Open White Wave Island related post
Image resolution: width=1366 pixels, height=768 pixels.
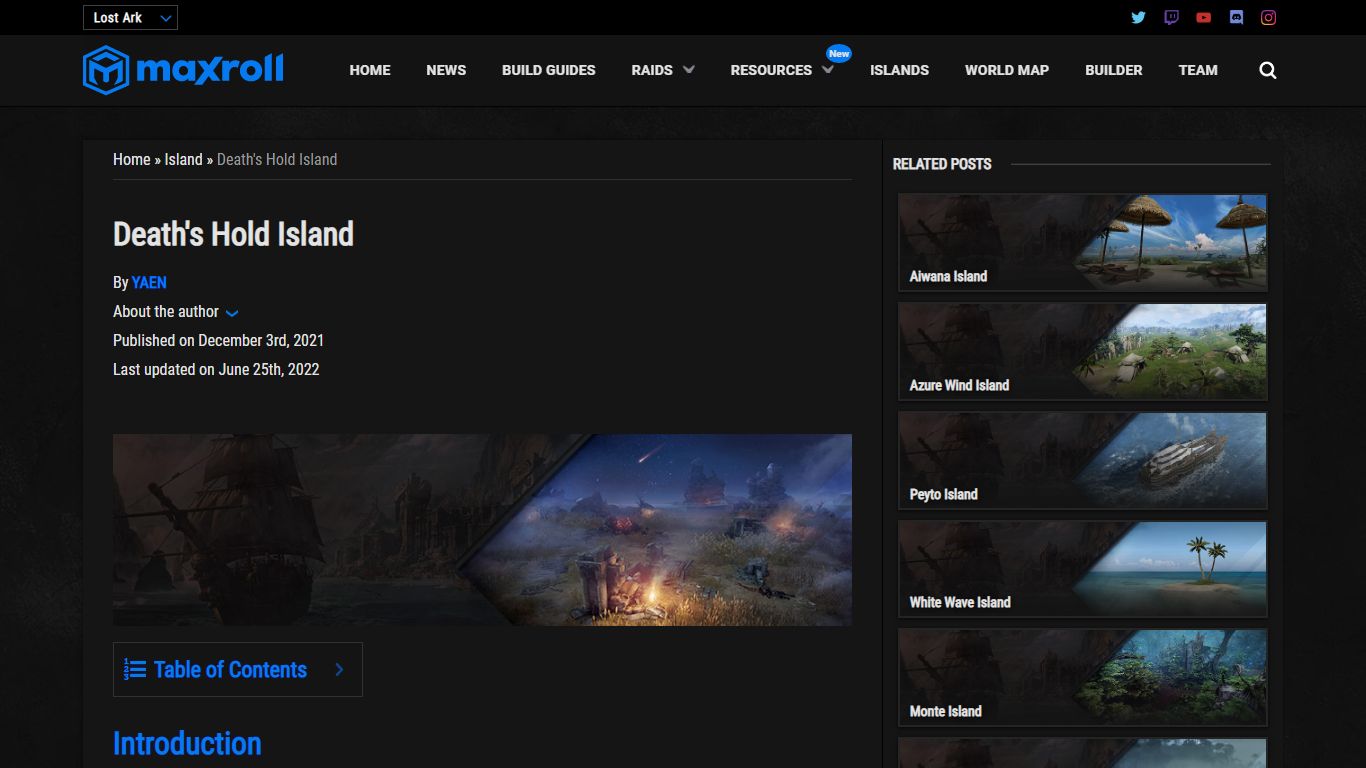(x=1083, y=569)
